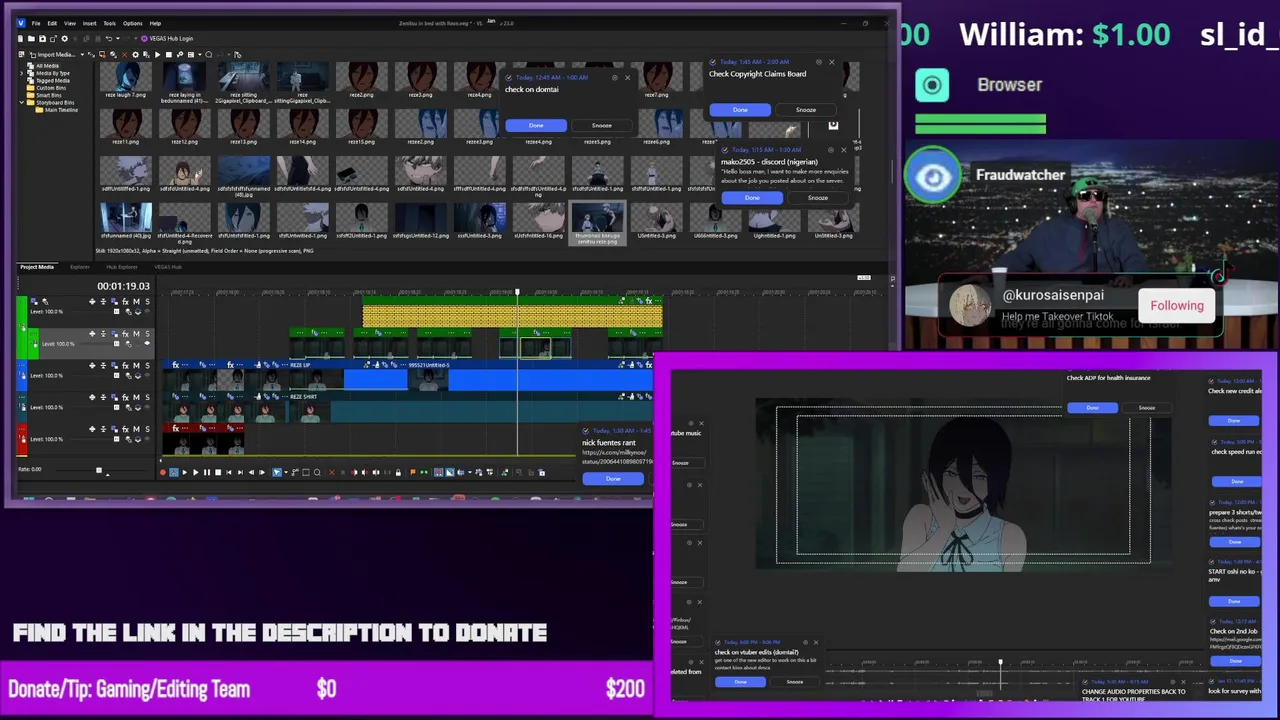1280x720 pixels.
Task: Delete the selection with the transport red X
Action: coord(332,472)
